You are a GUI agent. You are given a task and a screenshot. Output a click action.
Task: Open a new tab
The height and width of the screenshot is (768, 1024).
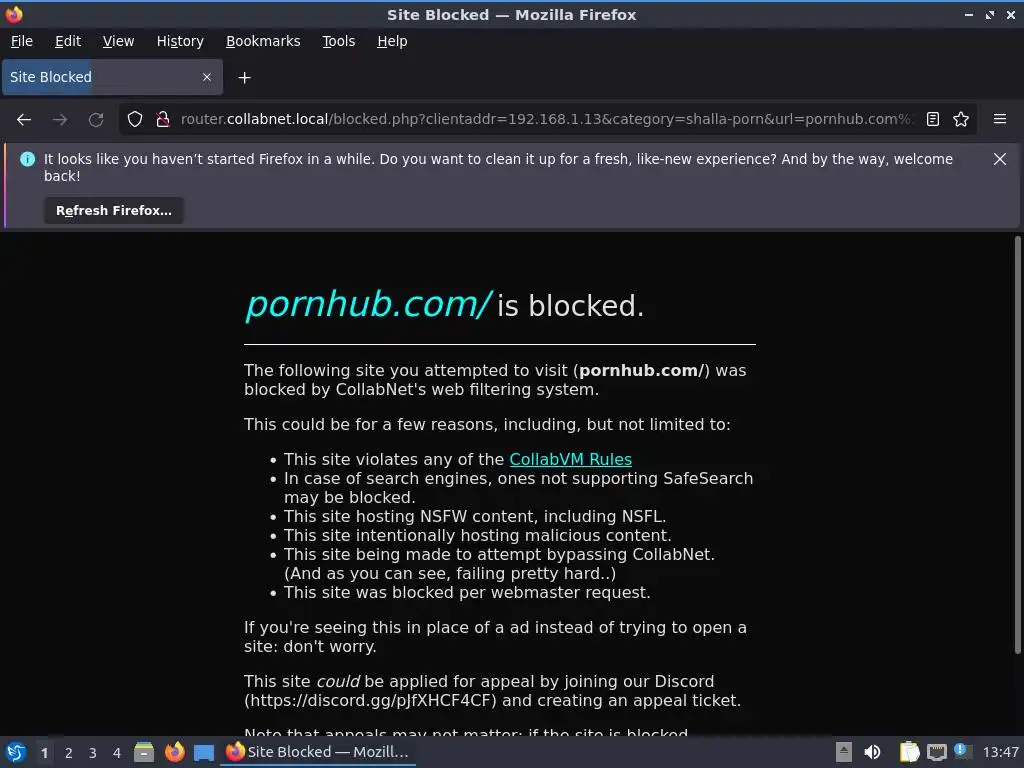tap(244, 78)
